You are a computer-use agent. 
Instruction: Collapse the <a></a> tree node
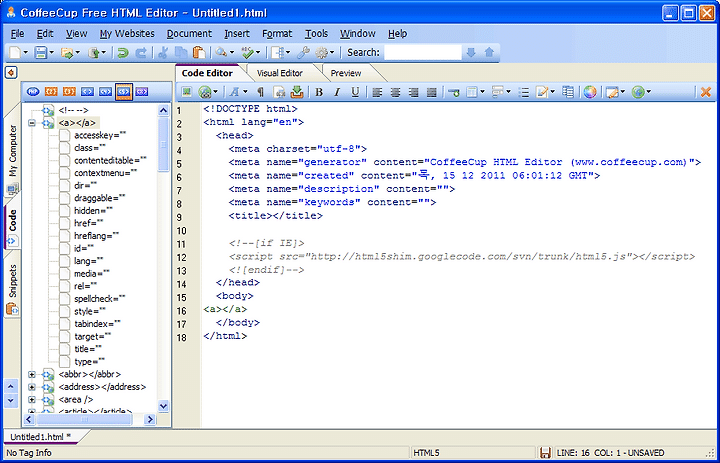[x=32, y=123]
